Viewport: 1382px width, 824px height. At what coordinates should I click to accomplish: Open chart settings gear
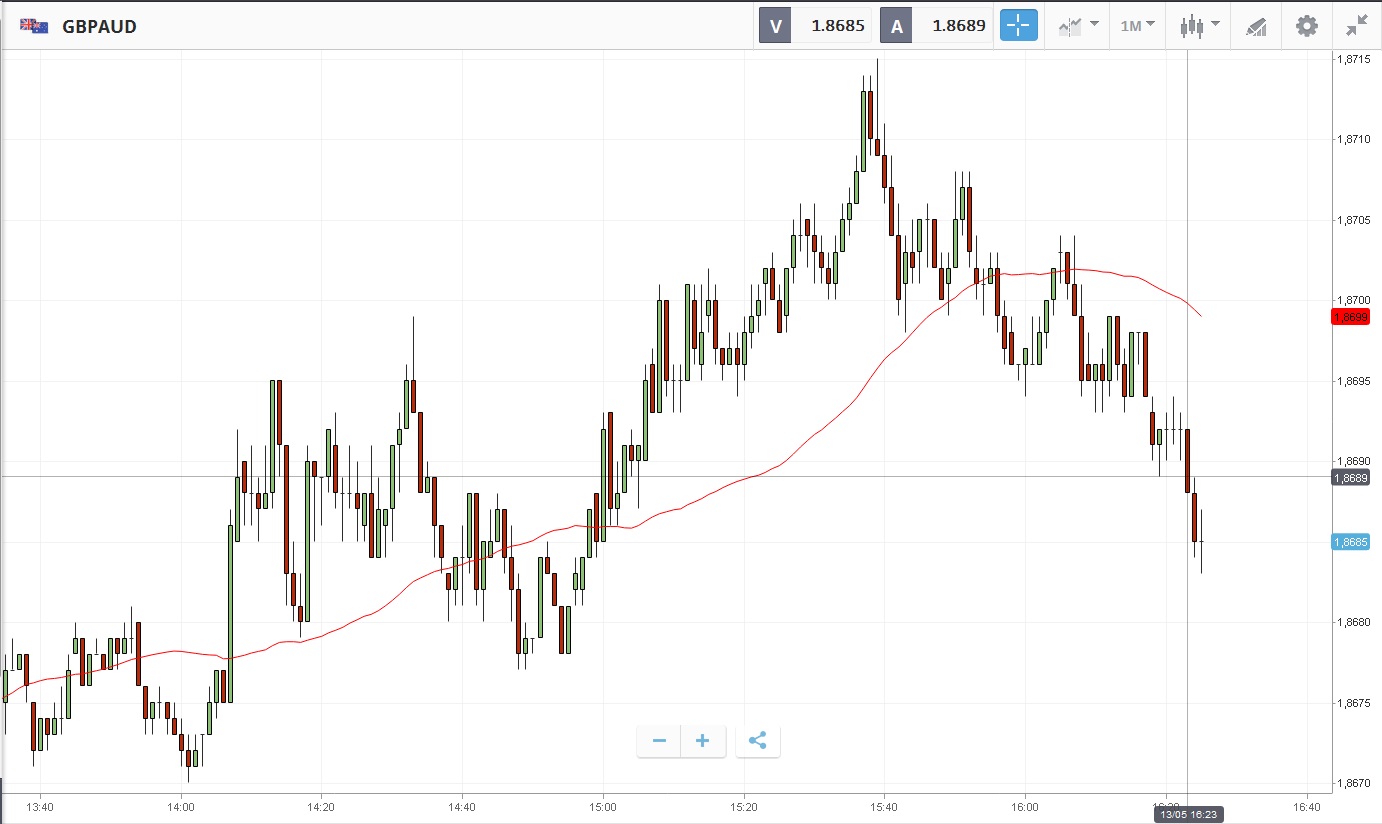(1307, 26)
